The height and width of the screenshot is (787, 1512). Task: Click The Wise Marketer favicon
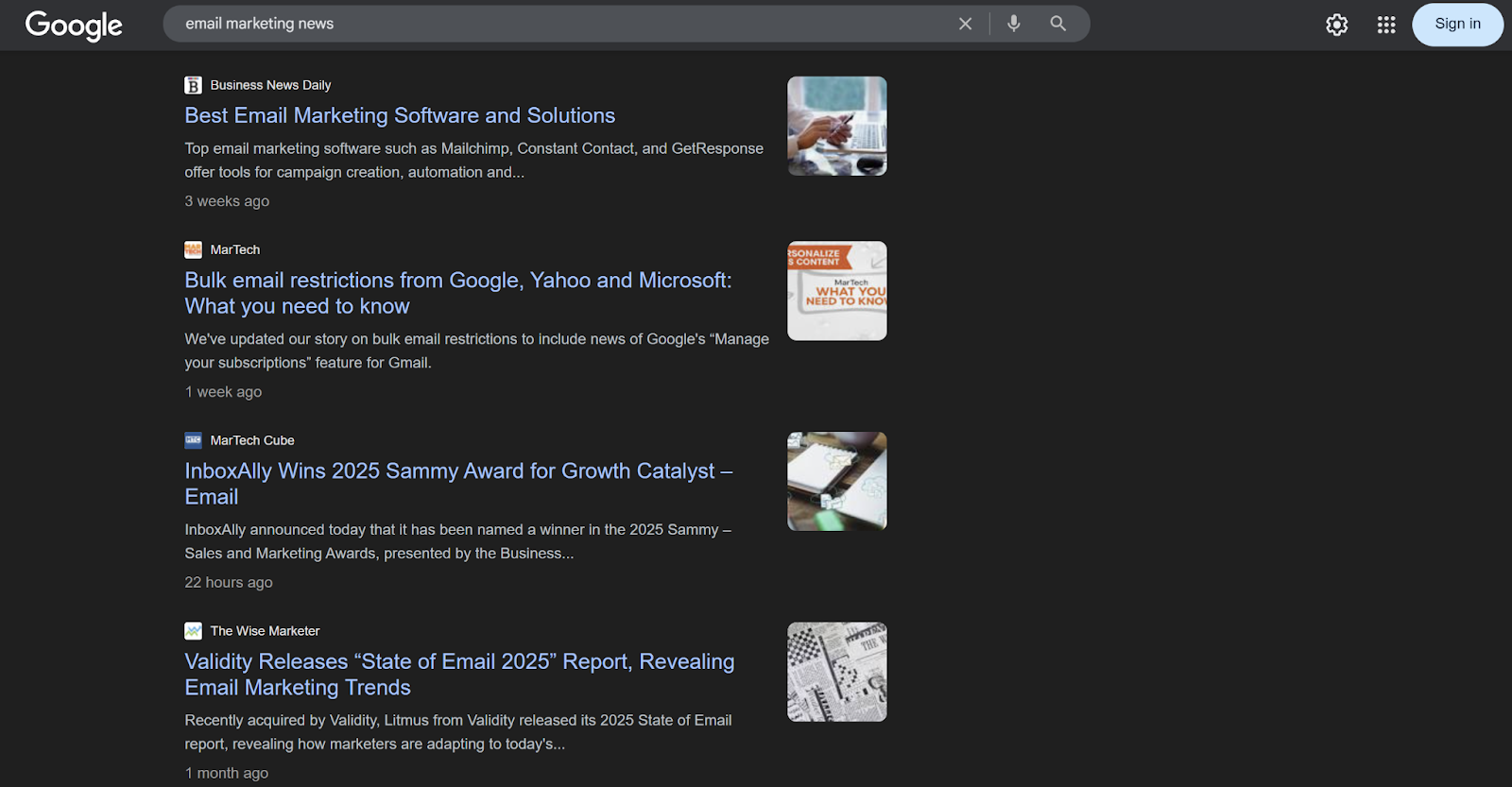(x=193, y=631)
